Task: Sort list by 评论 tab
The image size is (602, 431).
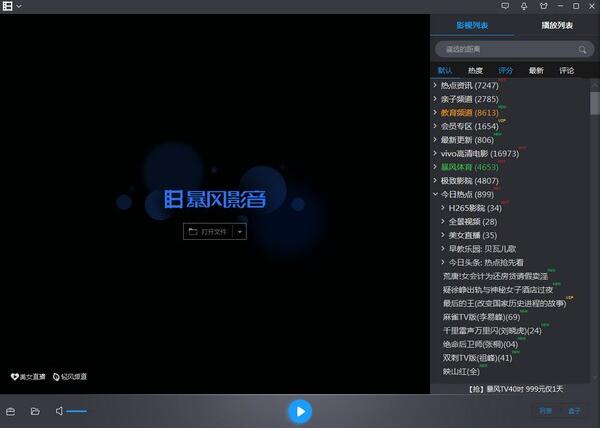Action: pyautogui.click(x=566, y=70)
